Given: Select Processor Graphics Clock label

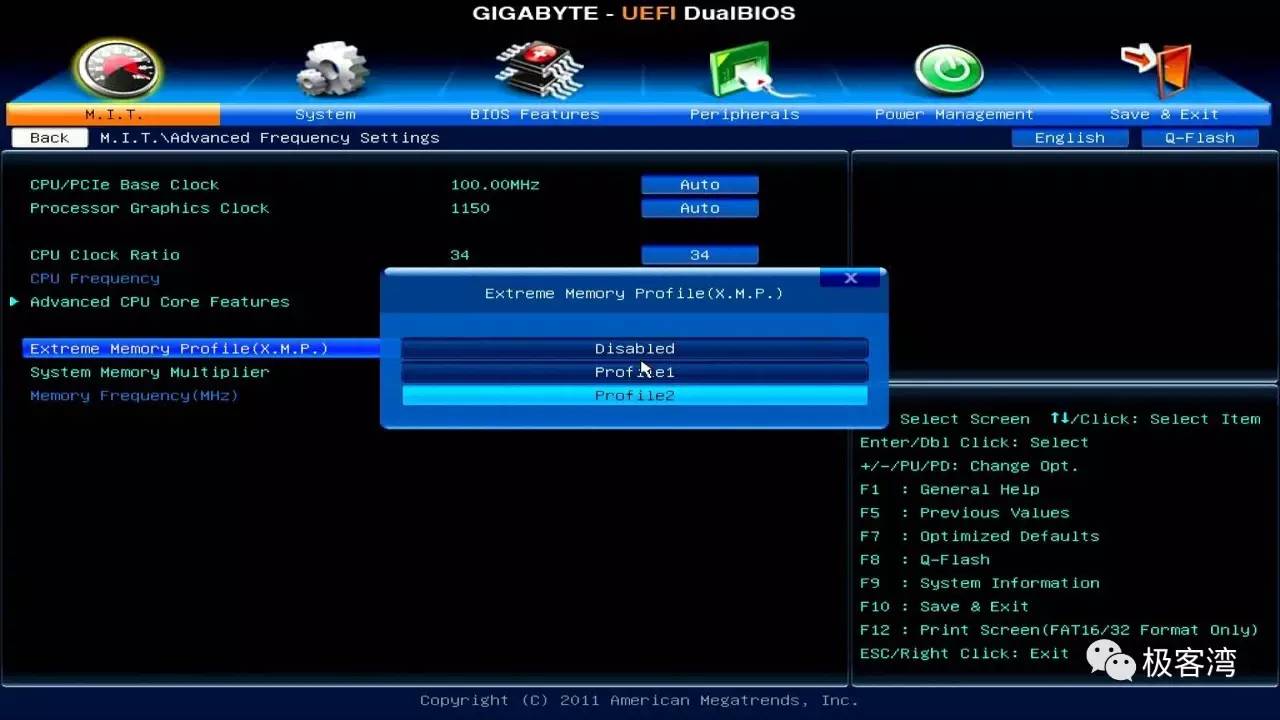Looking at the screenshot, I should click(149, 208).
